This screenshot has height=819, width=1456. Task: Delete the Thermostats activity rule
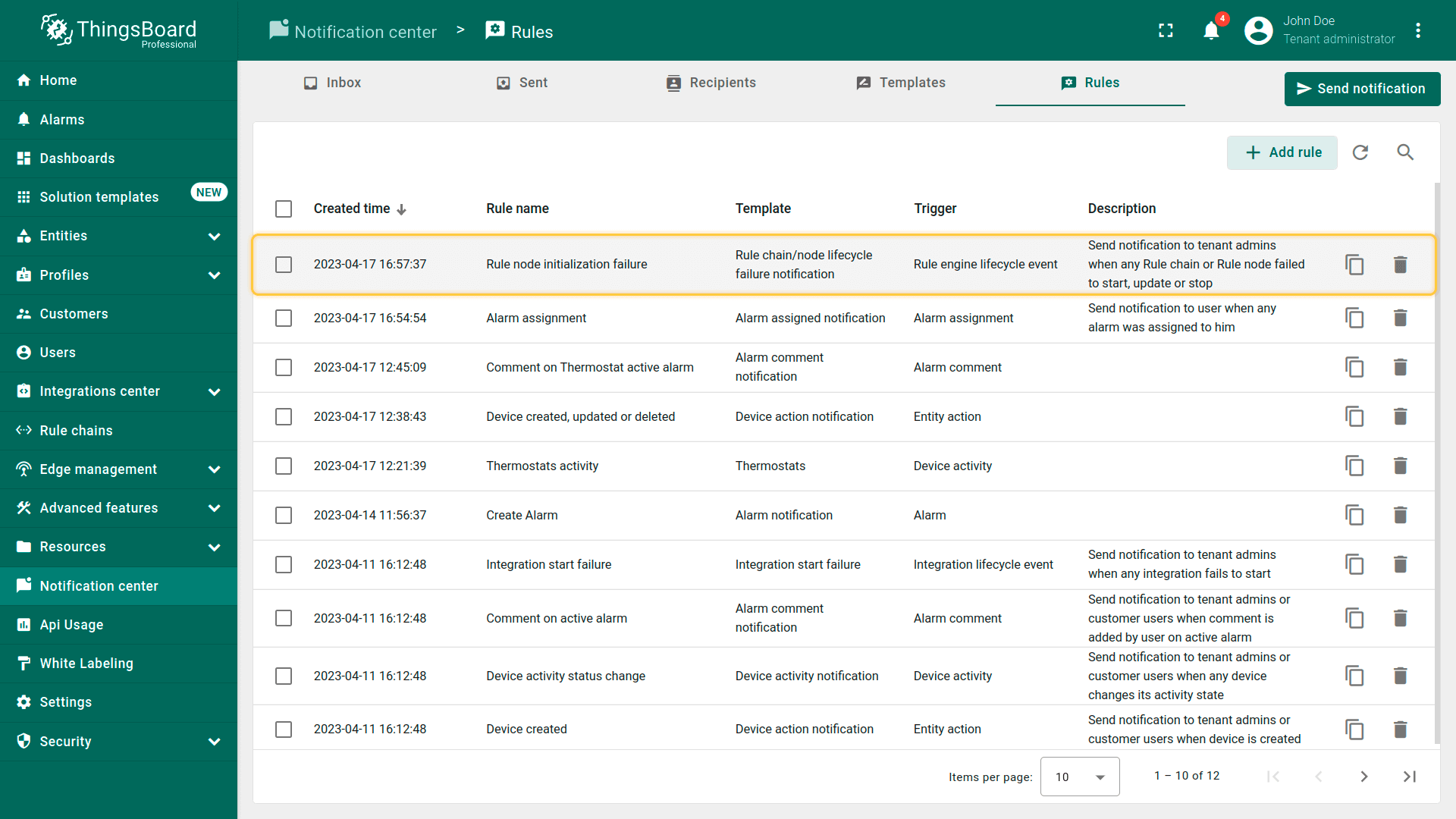pyautogui.click(x=1400, y=466)
